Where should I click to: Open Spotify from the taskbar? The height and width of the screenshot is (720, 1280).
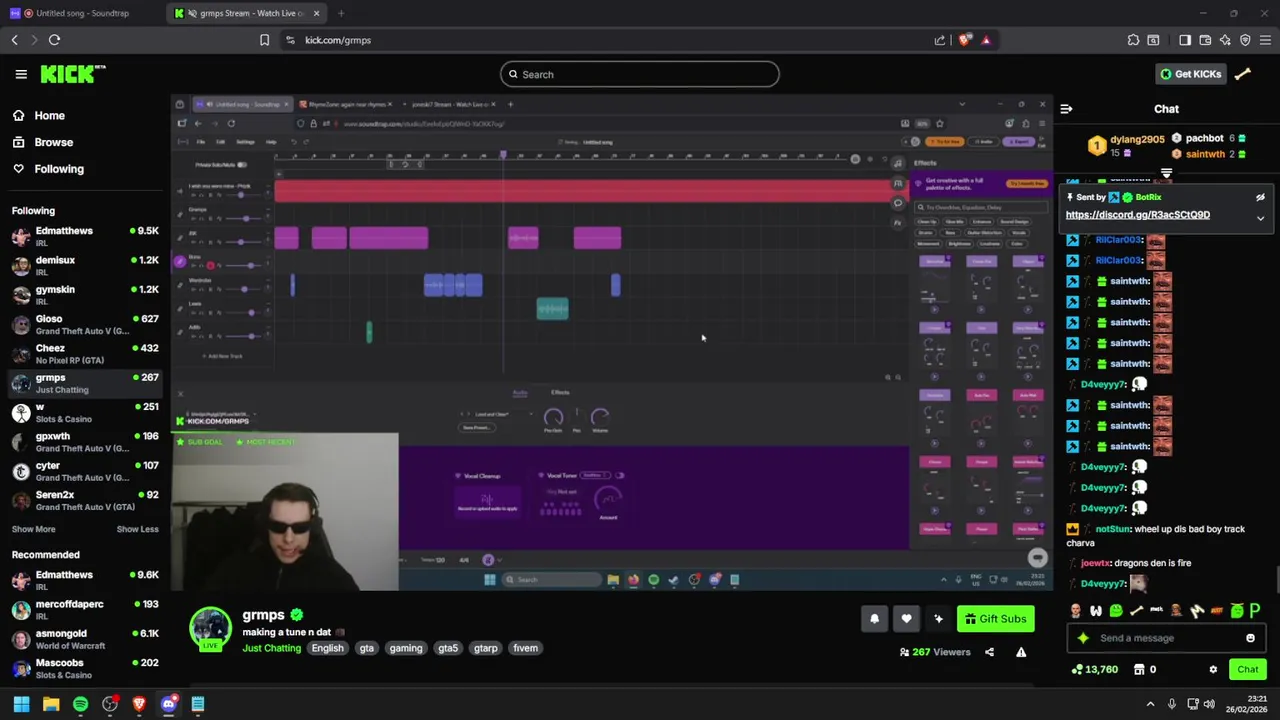80,704
